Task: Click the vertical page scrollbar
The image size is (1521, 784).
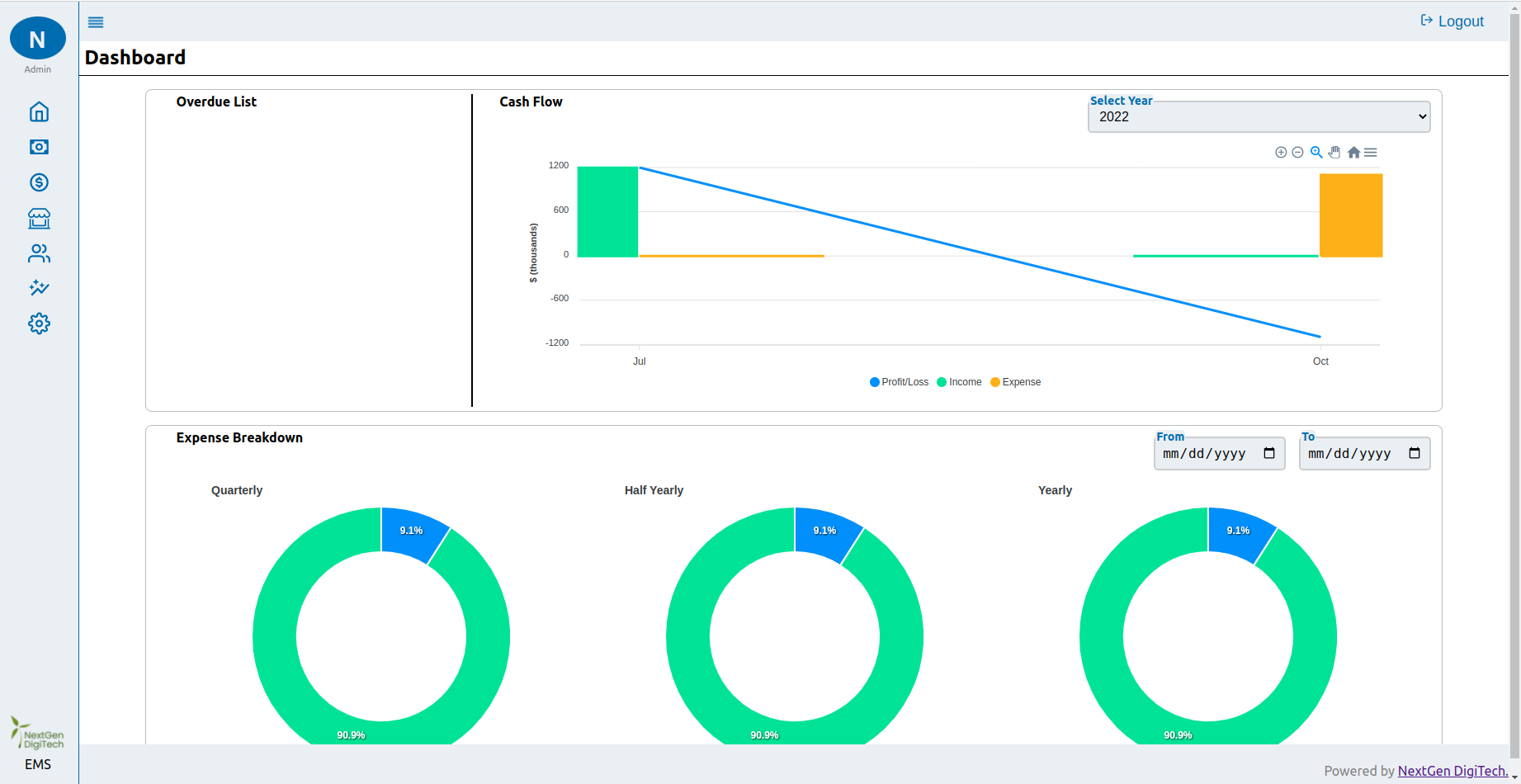Action: click(1514, 388)
